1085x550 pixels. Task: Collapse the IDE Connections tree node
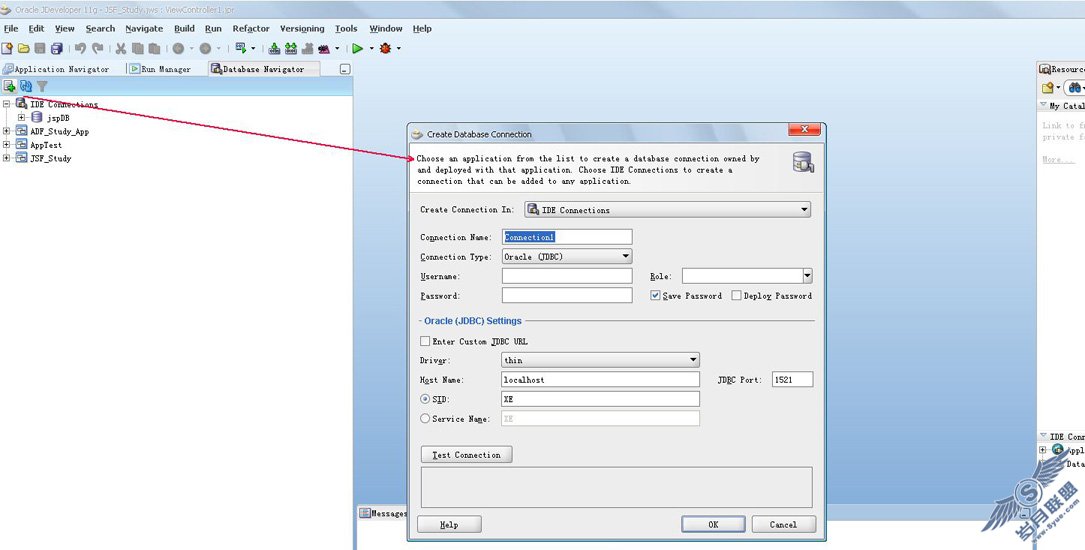6,104
